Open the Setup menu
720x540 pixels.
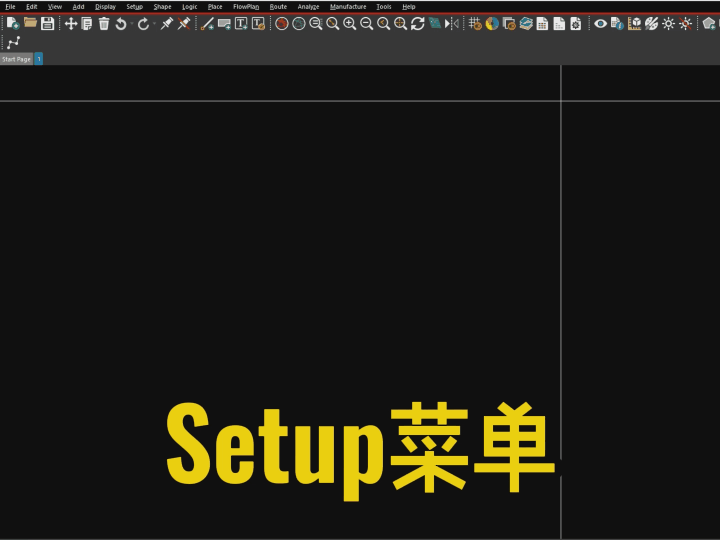point(134,6)
